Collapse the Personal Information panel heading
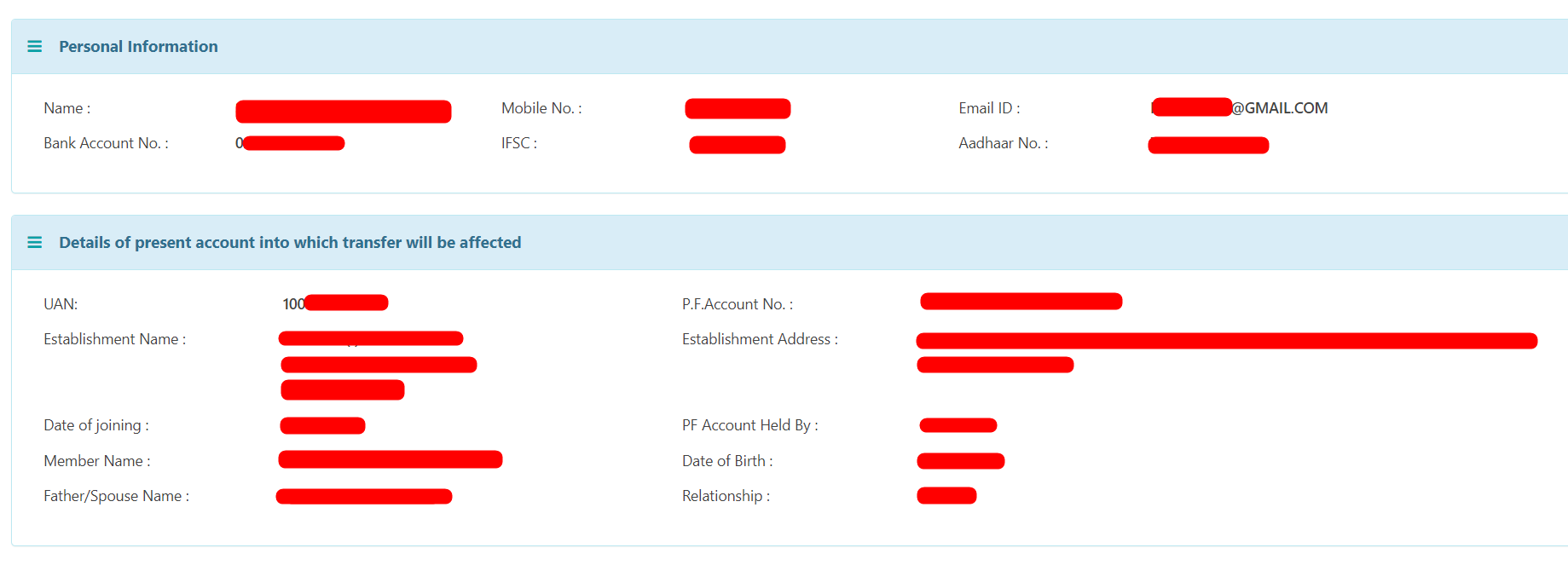This screenshot has width=1568, height=565. click(138, 47)
